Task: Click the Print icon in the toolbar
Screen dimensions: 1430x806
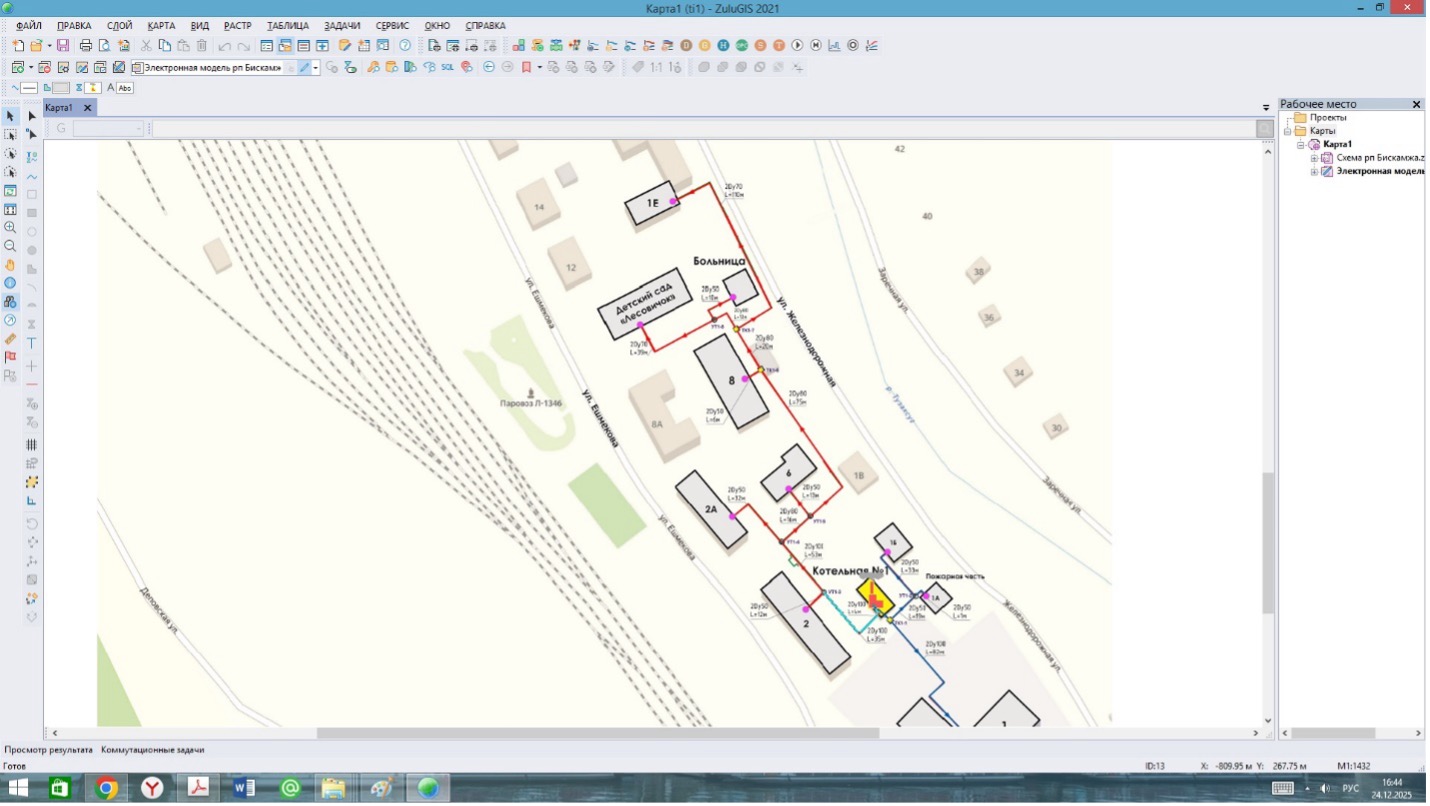Action: coord(86,46)
